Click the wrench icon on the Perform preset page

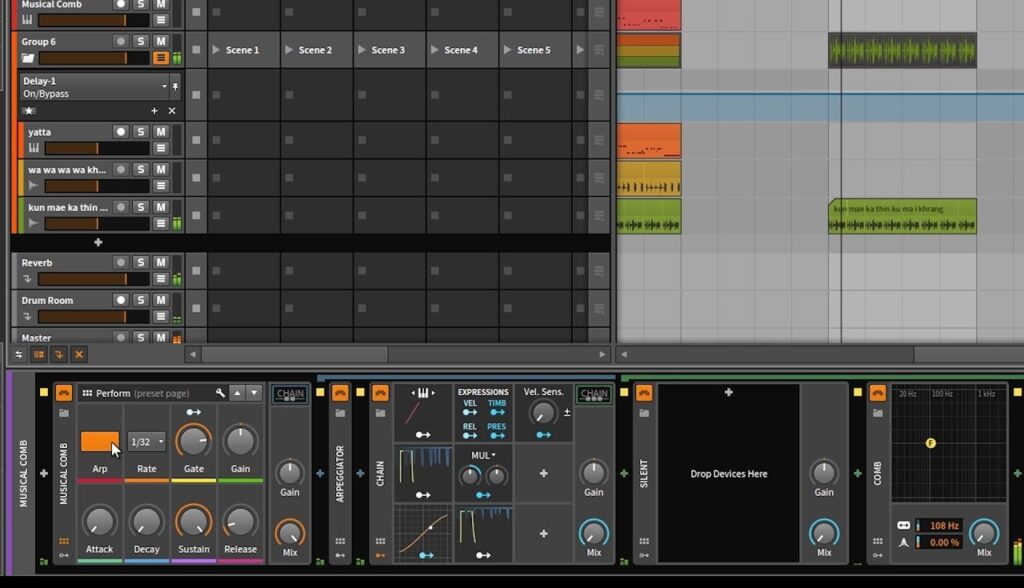(x=220, y=392)
